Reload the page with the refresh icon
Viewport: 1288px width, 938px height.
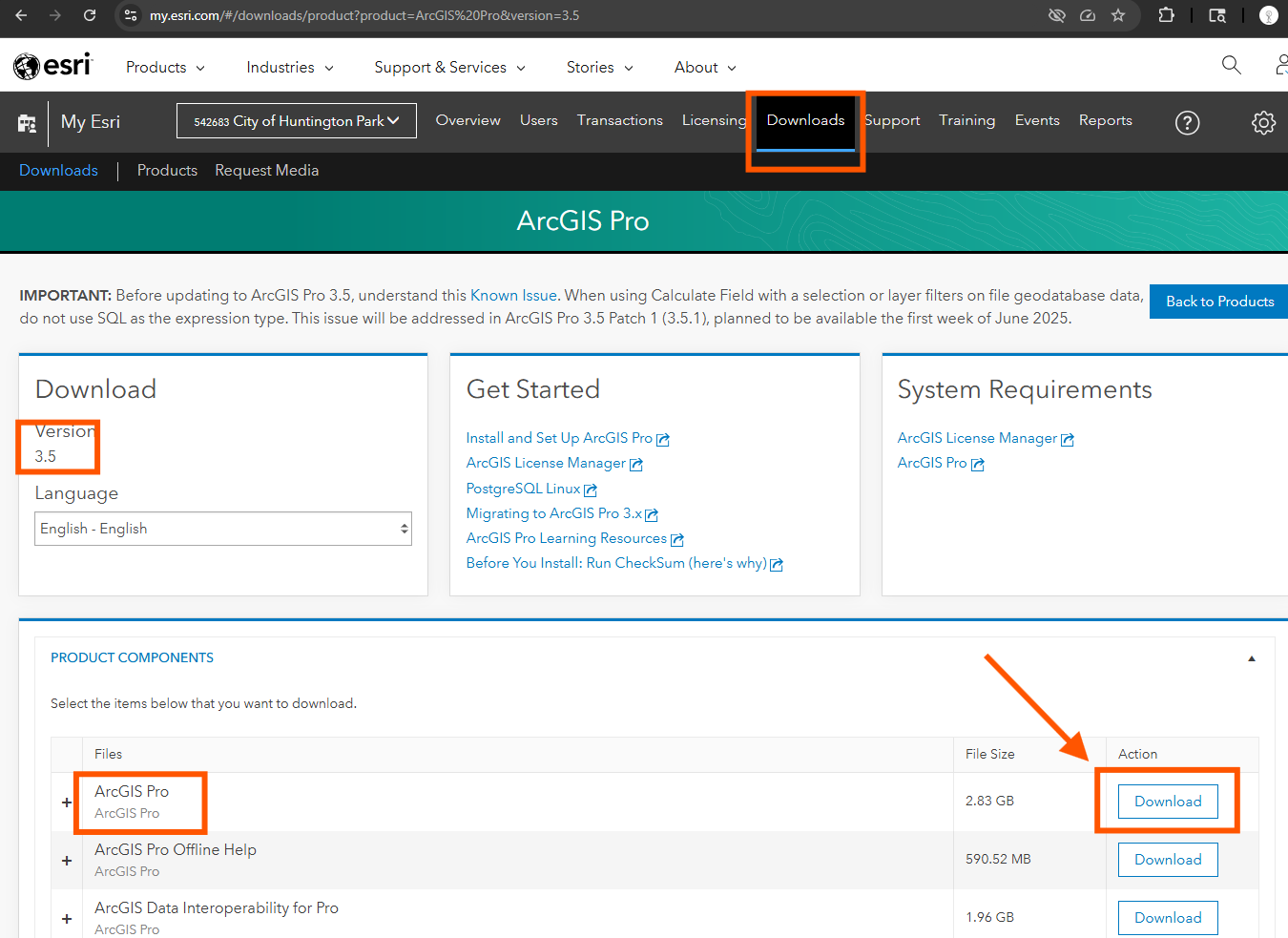[90, 15]
